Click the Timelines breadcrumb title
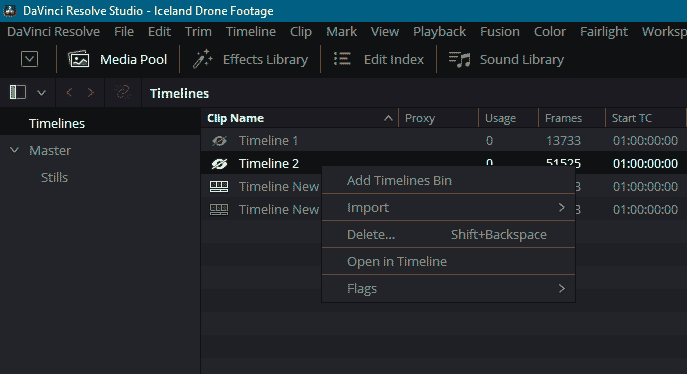This screenshot has width=687, height=374. 179,93
